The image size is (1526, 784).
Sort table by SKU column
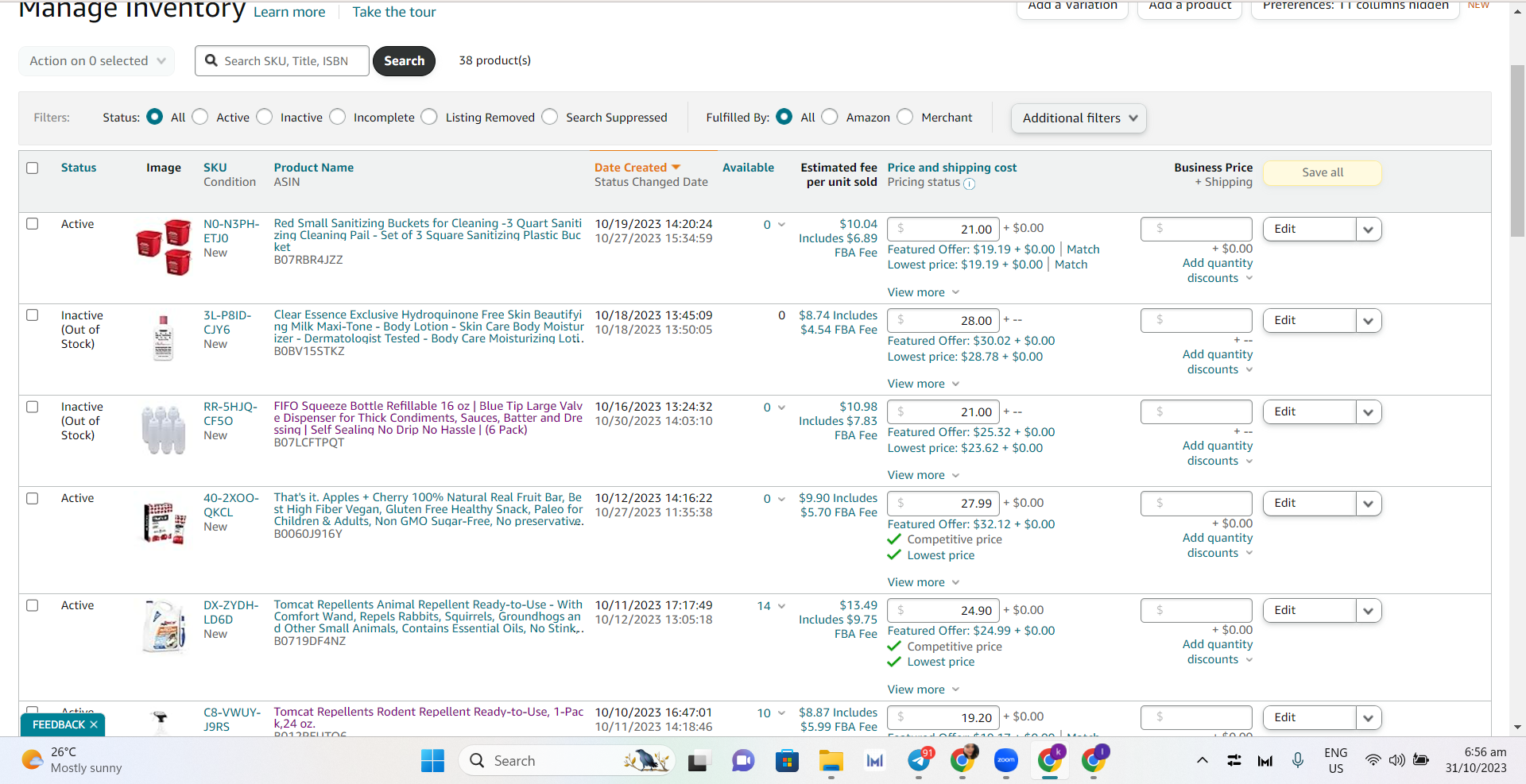(x=215, y=168)
